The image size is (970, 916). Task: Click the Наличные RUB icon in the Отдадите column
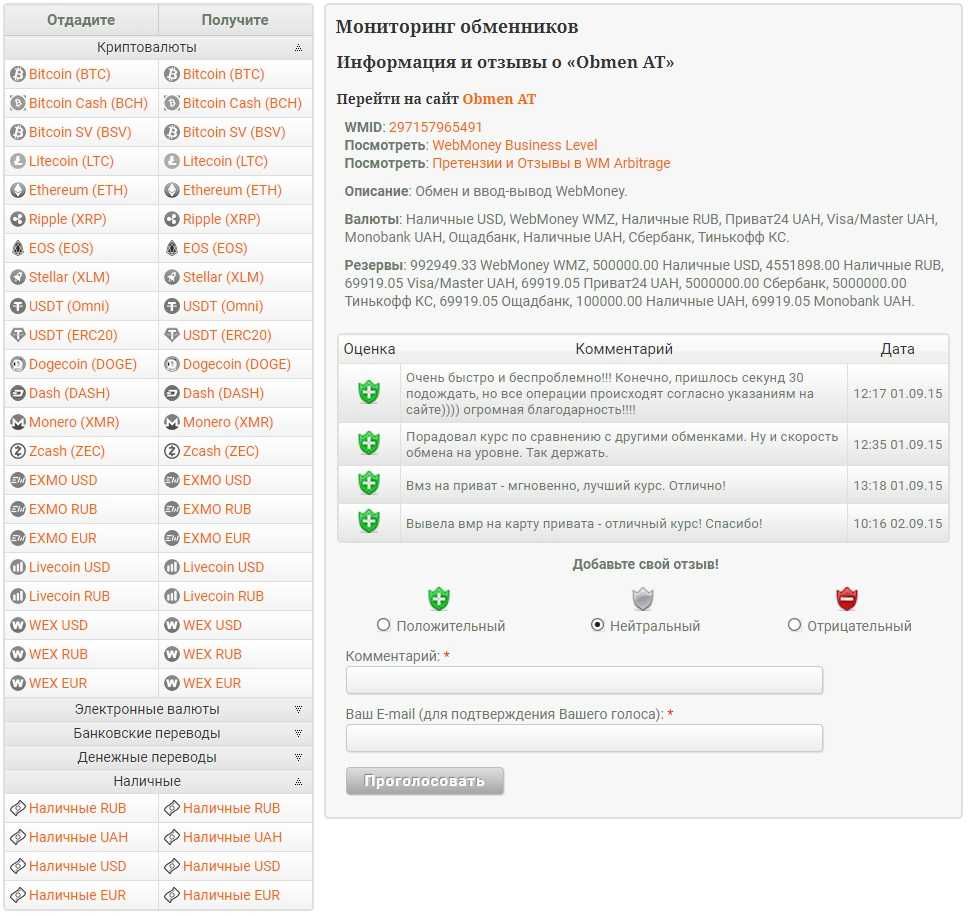[x=18, y=808]
